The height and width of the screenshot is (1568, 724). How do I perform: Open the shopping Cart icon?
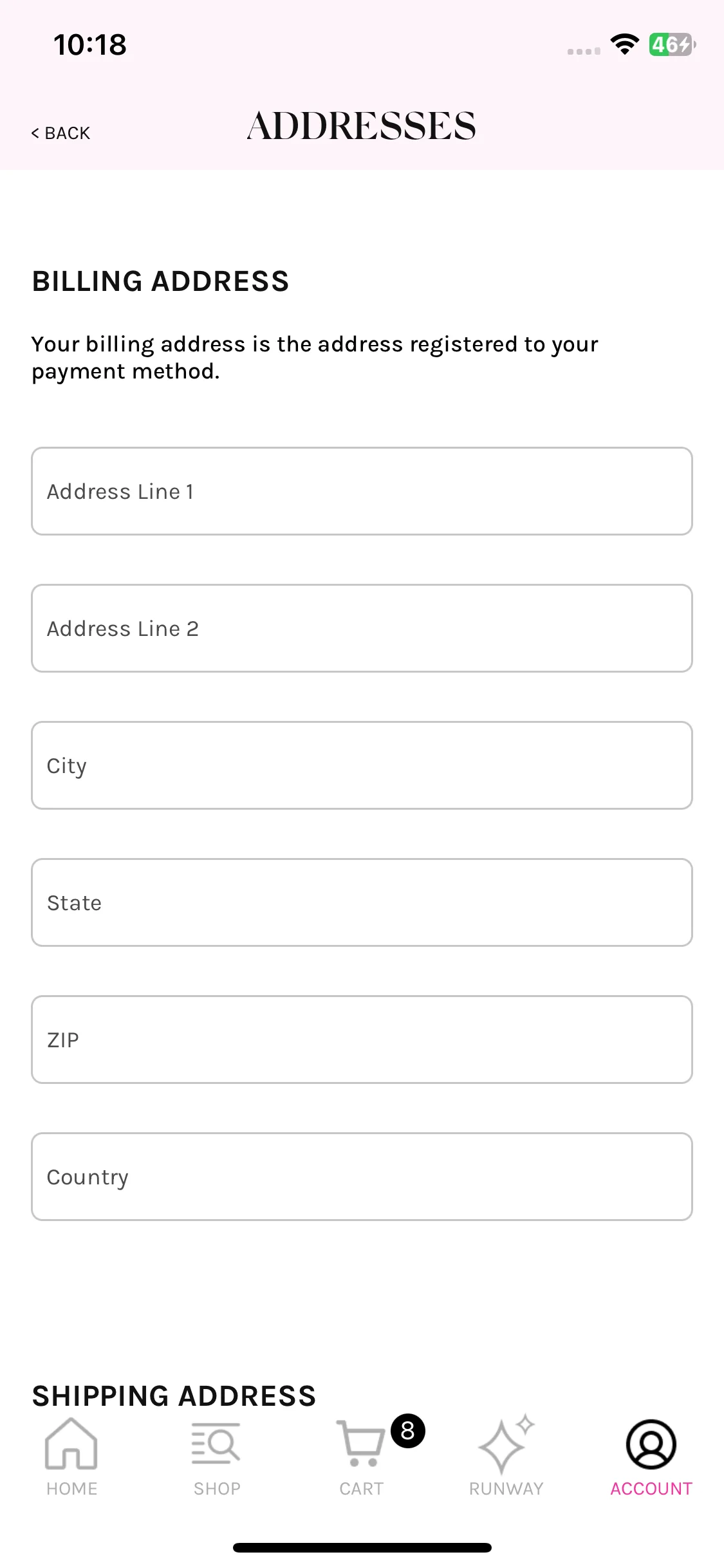360,1443
